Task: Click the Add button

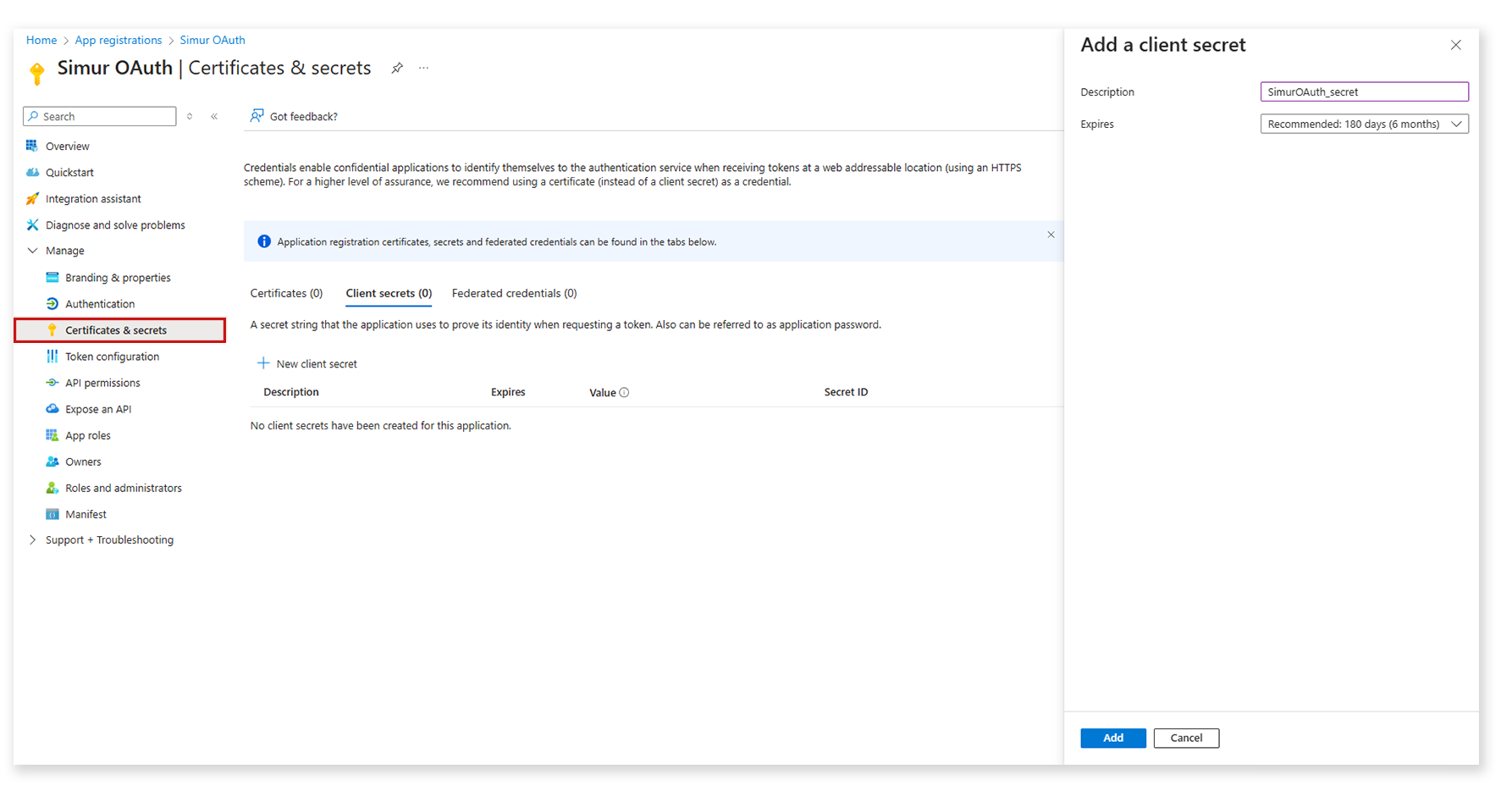Action: point(1112,738)
